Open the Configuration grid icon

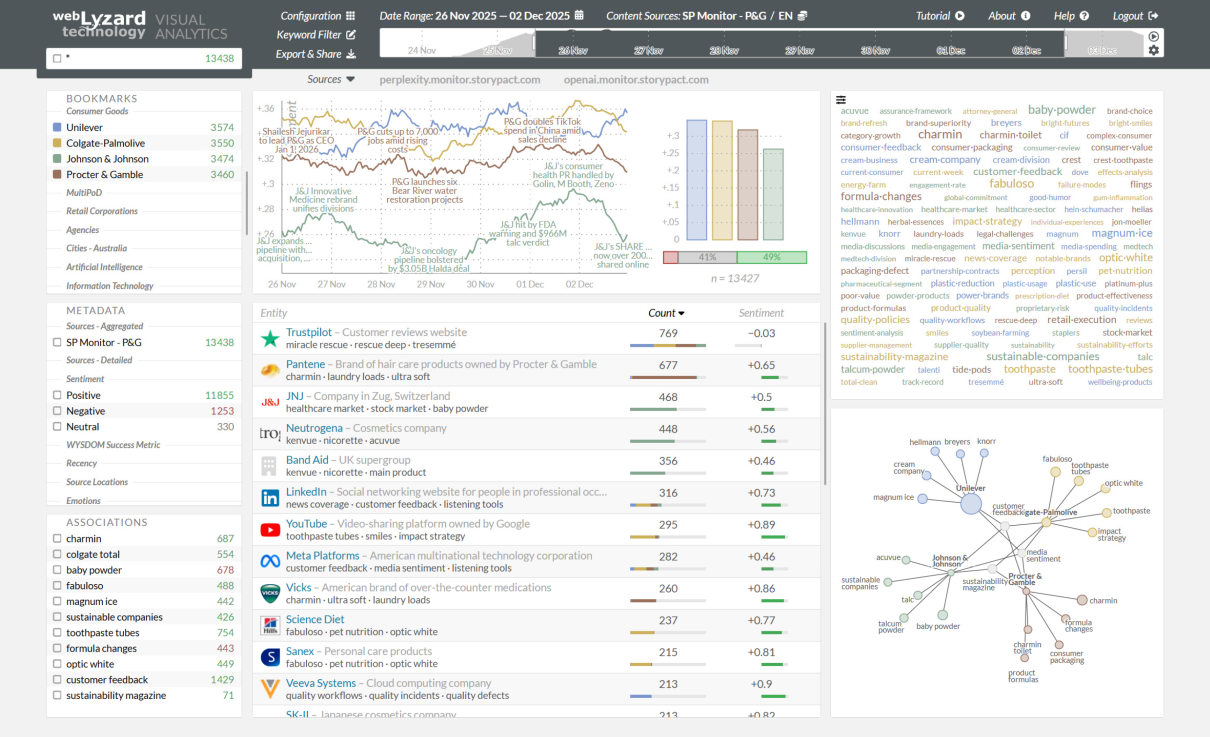click(x=350, y=16)
